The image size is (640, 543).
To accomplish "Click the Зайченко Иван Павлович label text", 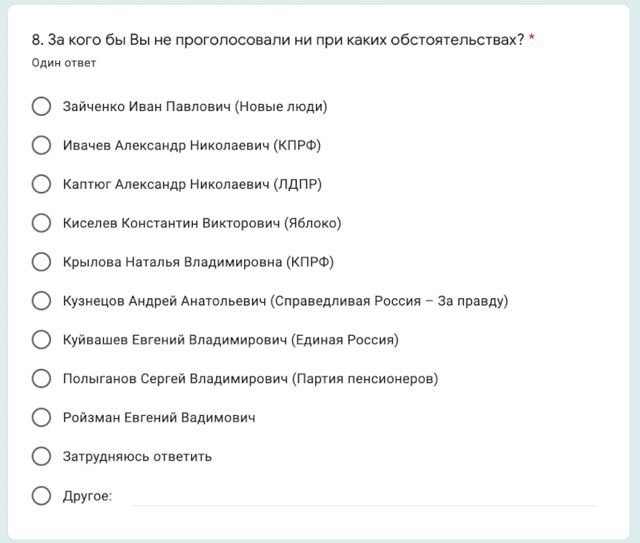I will pos(195,106).
